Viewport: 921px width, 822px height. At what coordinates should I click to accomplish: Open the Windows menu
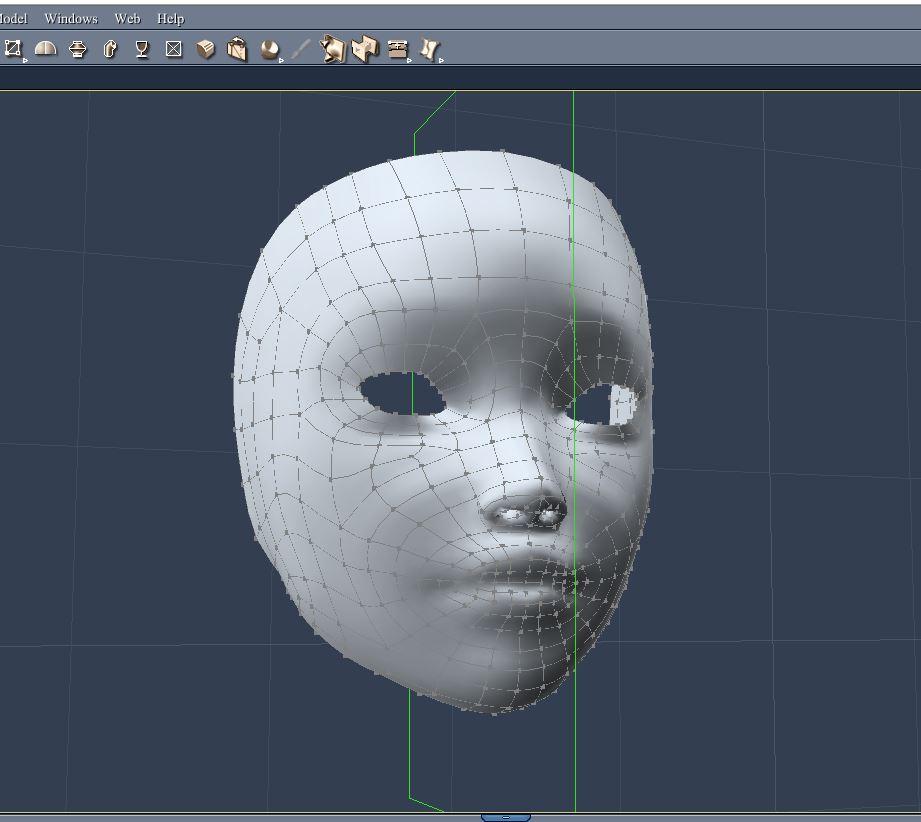coord(70,19)
